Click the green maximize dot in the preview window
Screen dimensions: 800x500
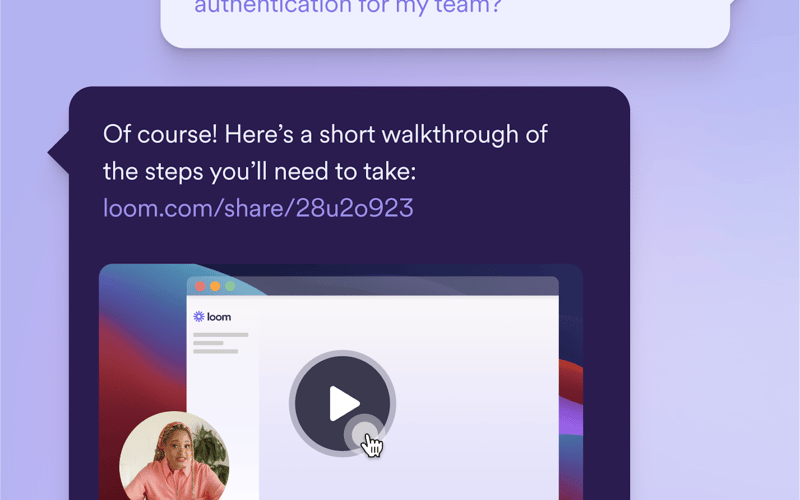tap(230, 286)
